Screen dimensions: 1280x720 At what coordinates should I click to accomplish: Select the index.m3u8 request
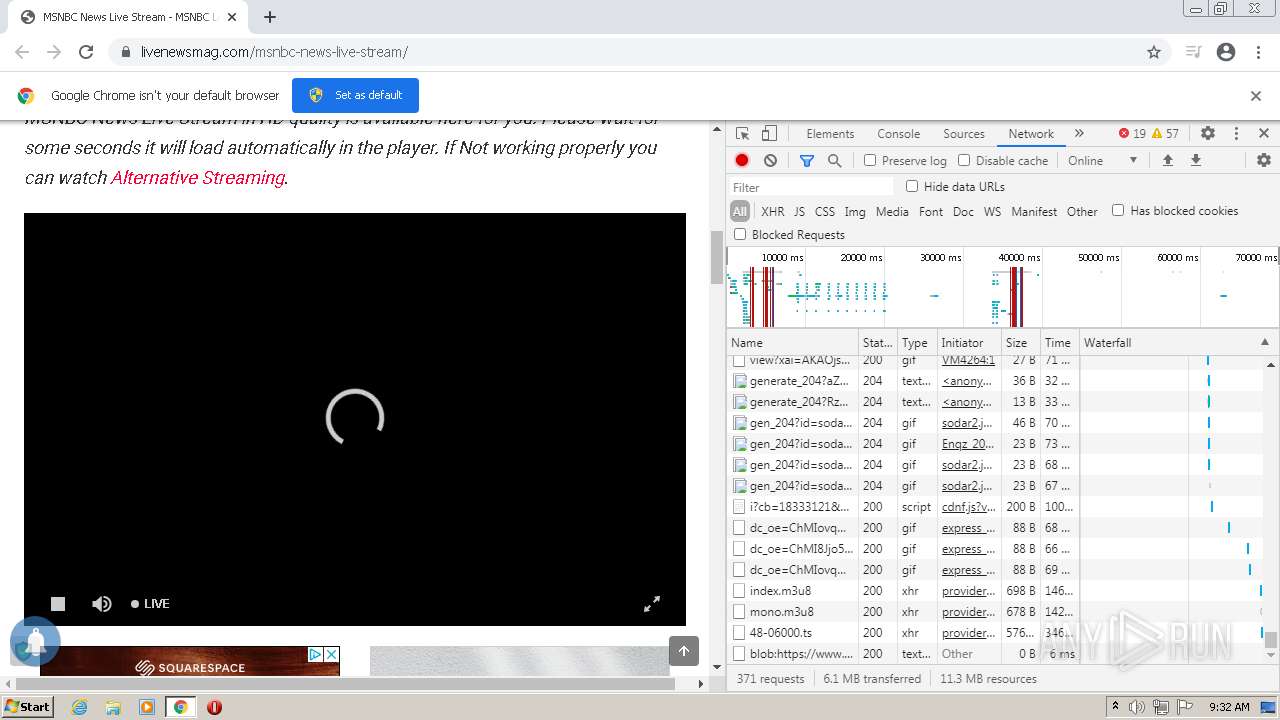(780, 591)
